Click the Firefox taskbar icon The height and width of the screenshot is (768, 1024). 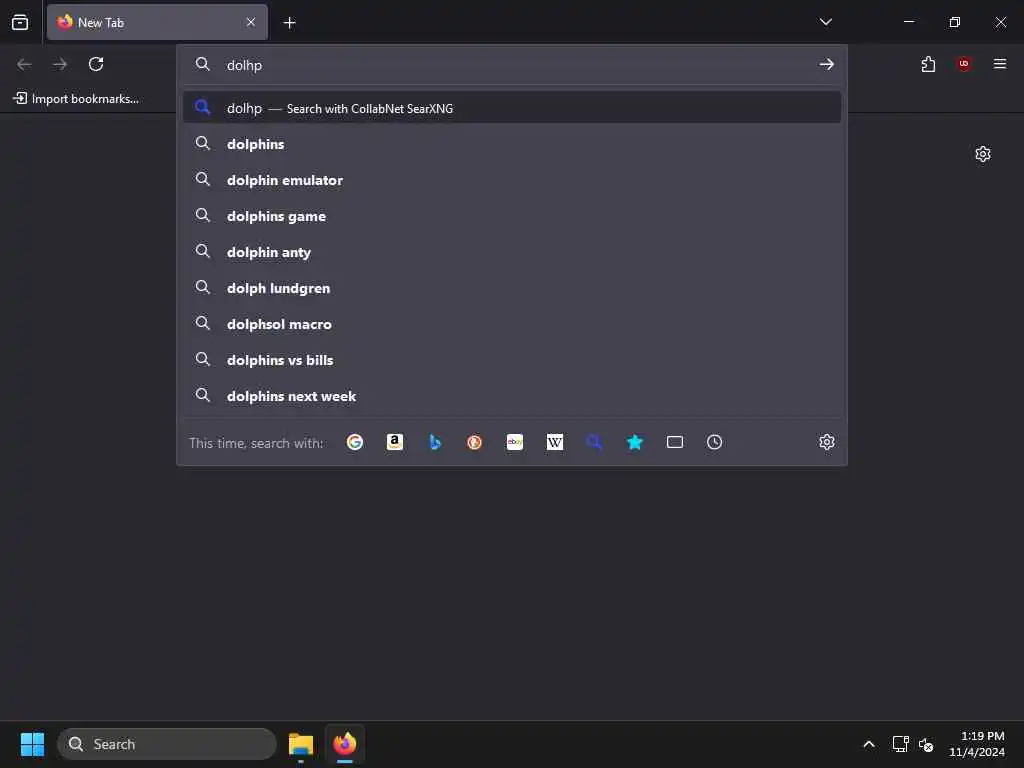point(345,744)
